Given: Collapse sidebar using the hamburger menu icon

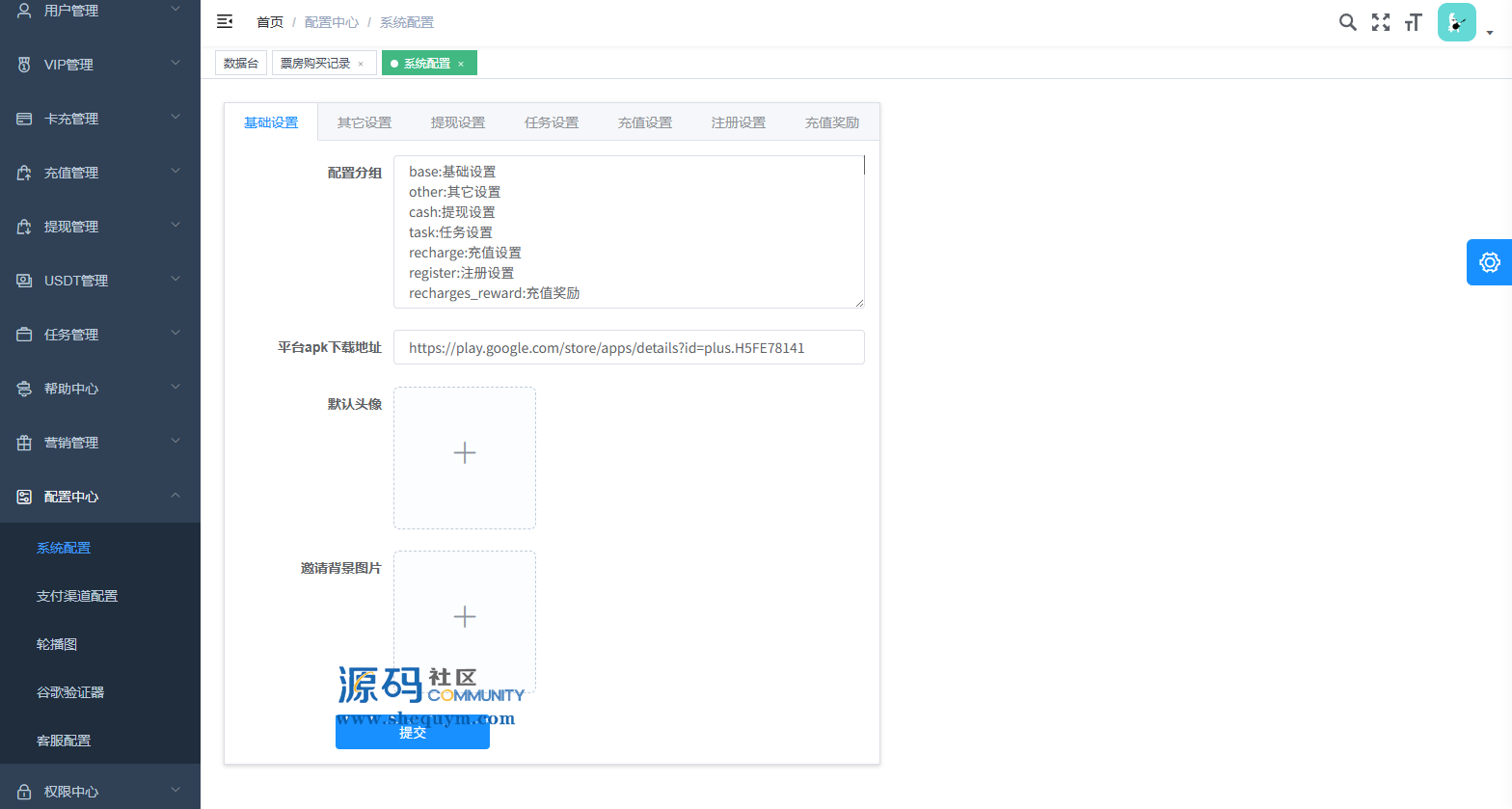Looking at the screenshot, I should click(225, 21).
